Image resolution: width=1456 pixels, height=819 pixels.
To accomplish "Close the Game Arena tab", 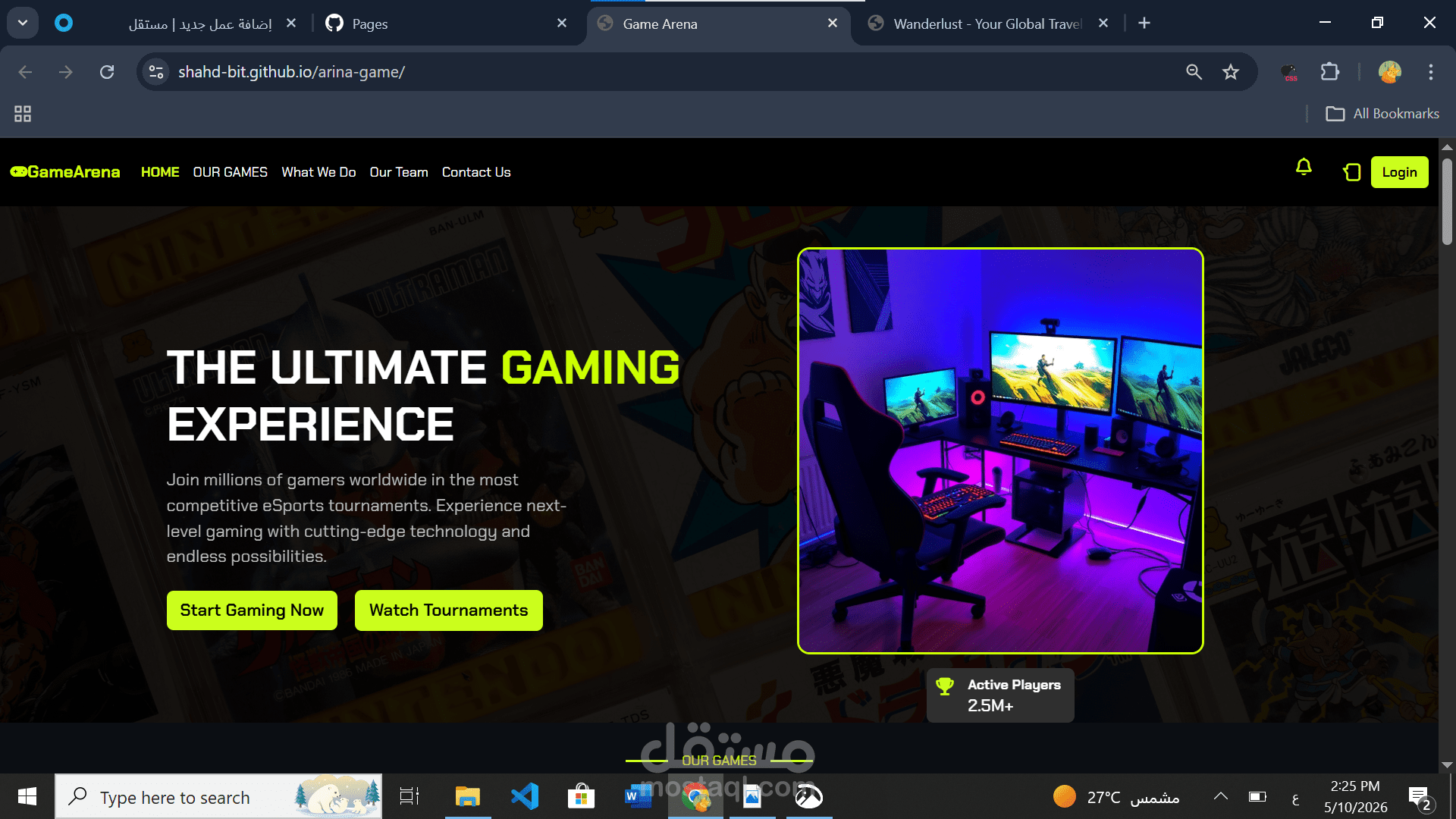I will (833, 24).
